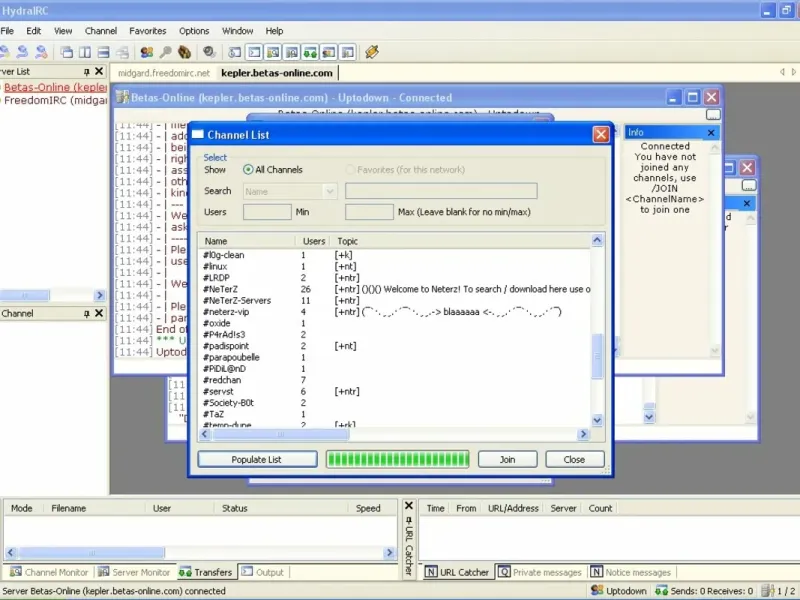Image resolution: width=800 pixels, height=600 pixels.
Task: Click the Populate List button
Action: tap(256, 459)
